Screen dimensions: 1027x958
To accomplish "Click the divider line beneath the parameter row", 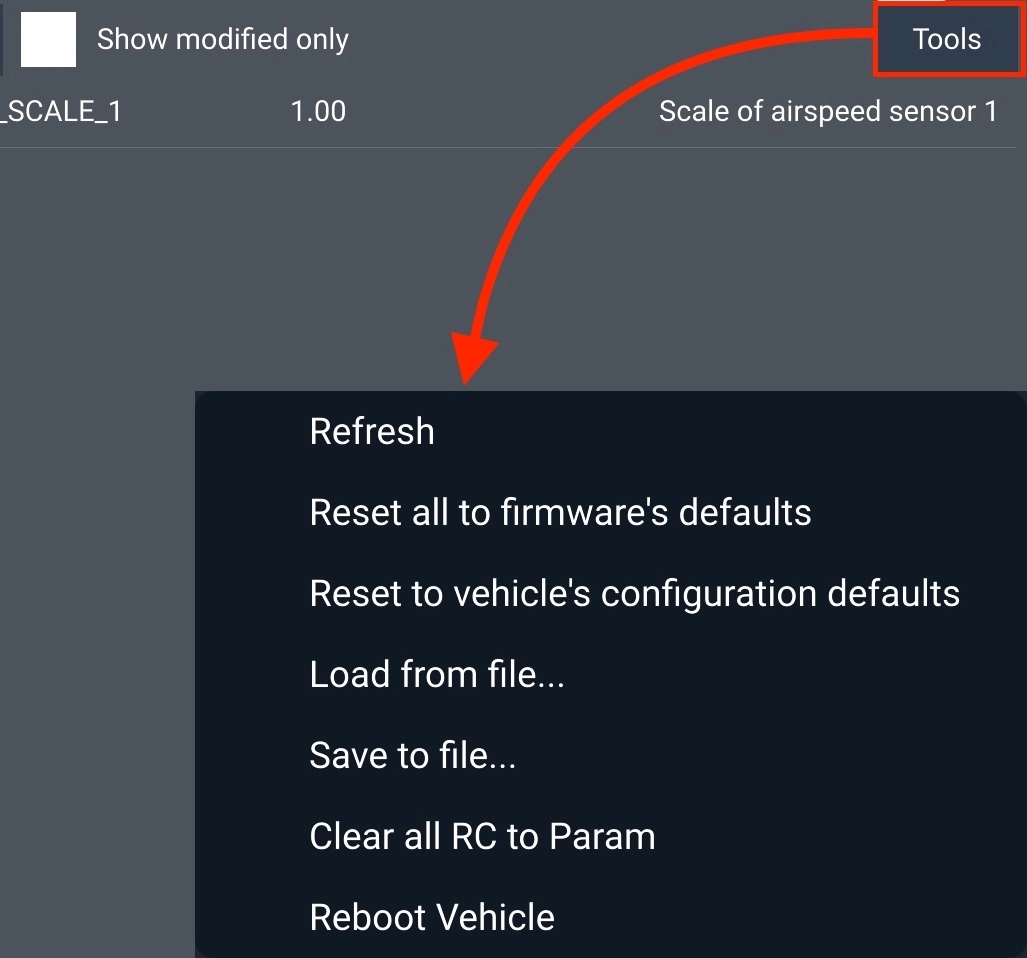I will tap(500, 149).
